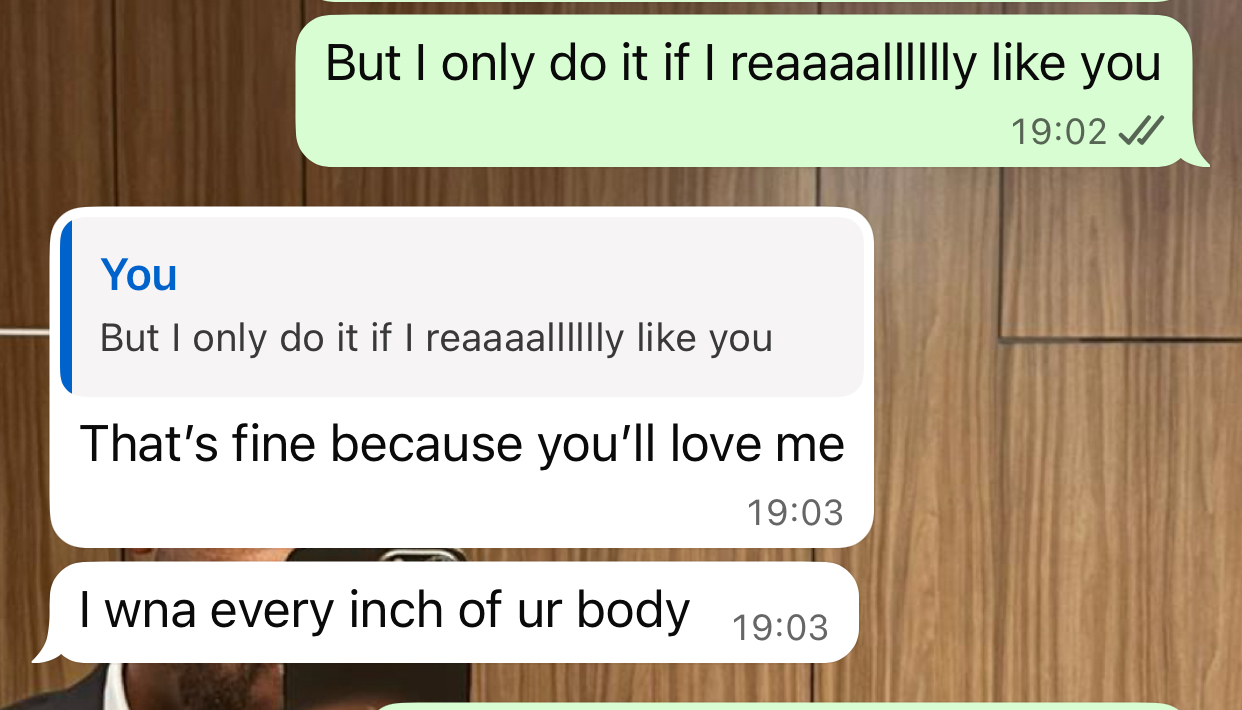This screenshot has width=1242, height=710.
Task: Tap the 19:02 timestamp on outgoing message
Action: click(x=1058, y=131)
